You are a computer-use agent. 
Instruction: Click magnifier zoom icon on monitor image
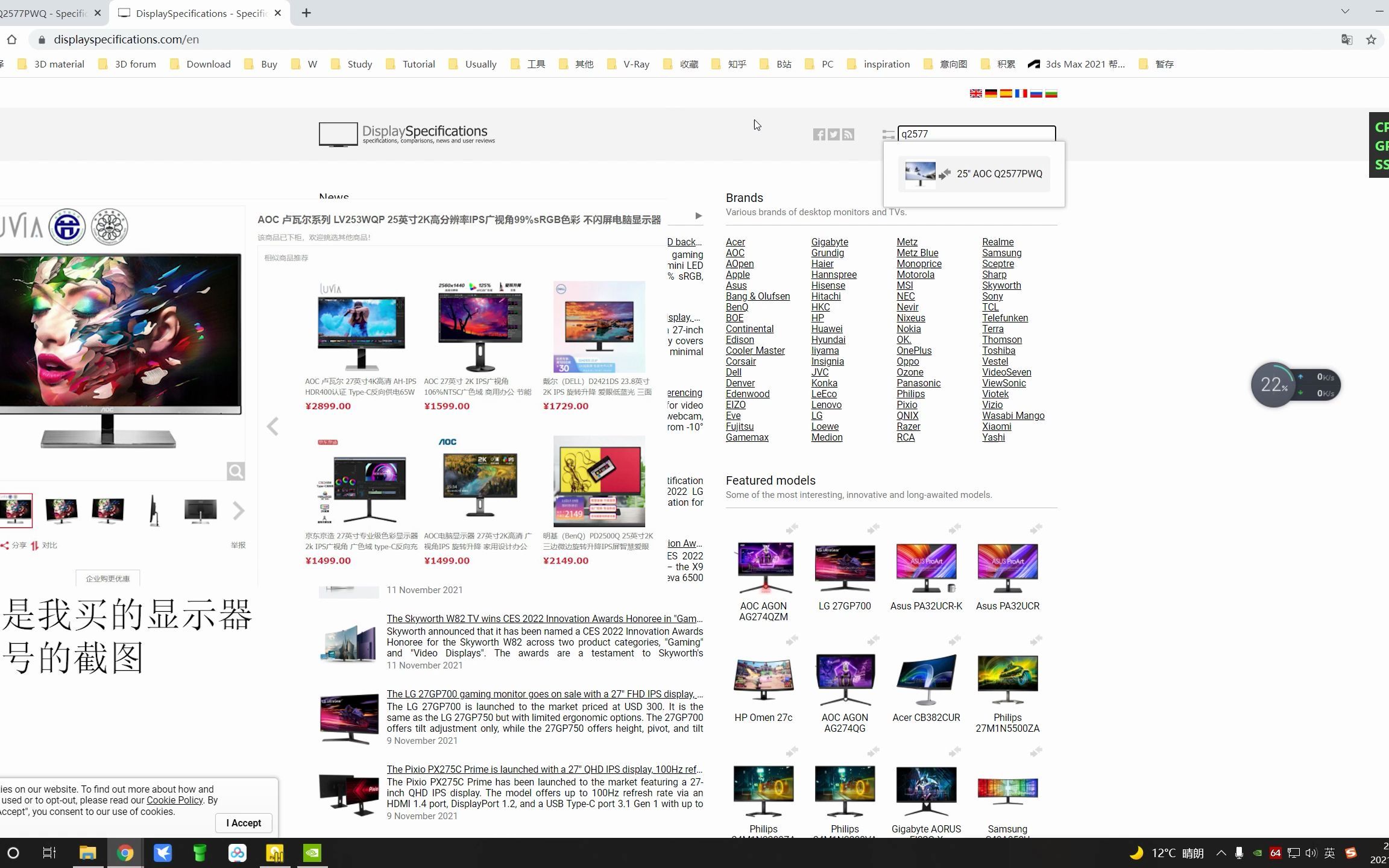coord(236,471)
